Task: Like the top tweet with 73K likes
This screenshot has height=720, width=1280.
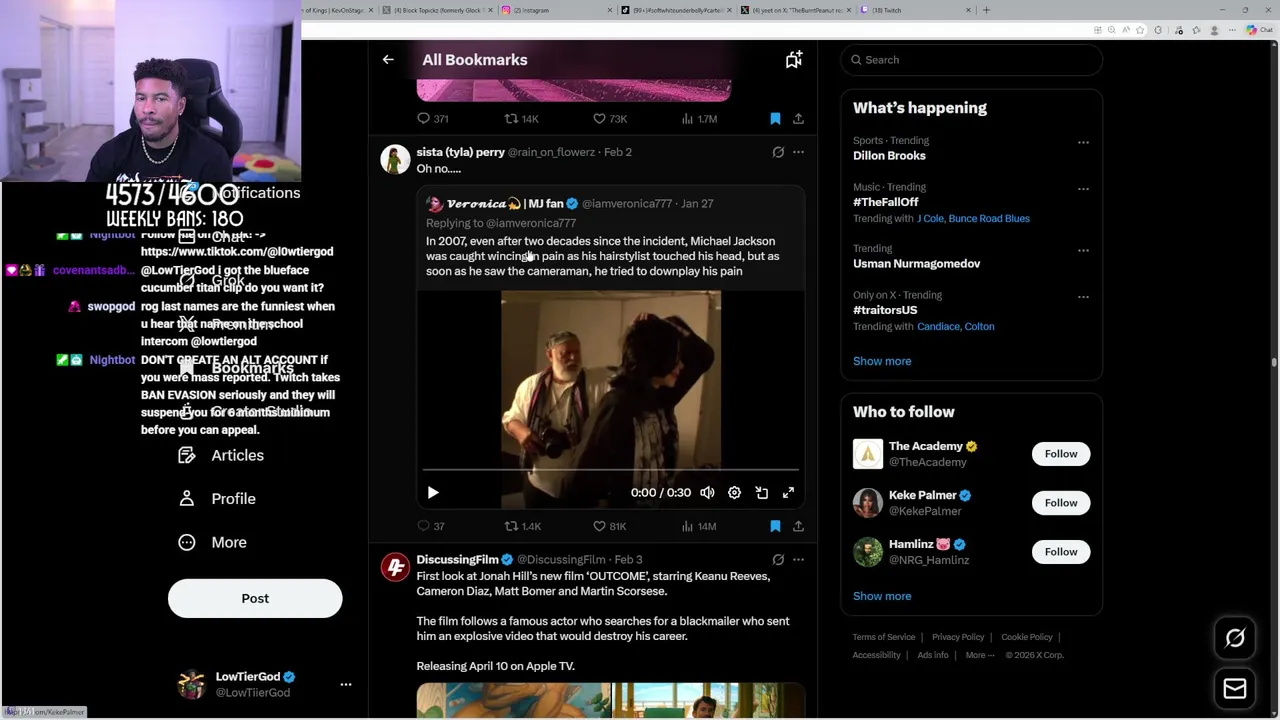Action: coord(609,119)
